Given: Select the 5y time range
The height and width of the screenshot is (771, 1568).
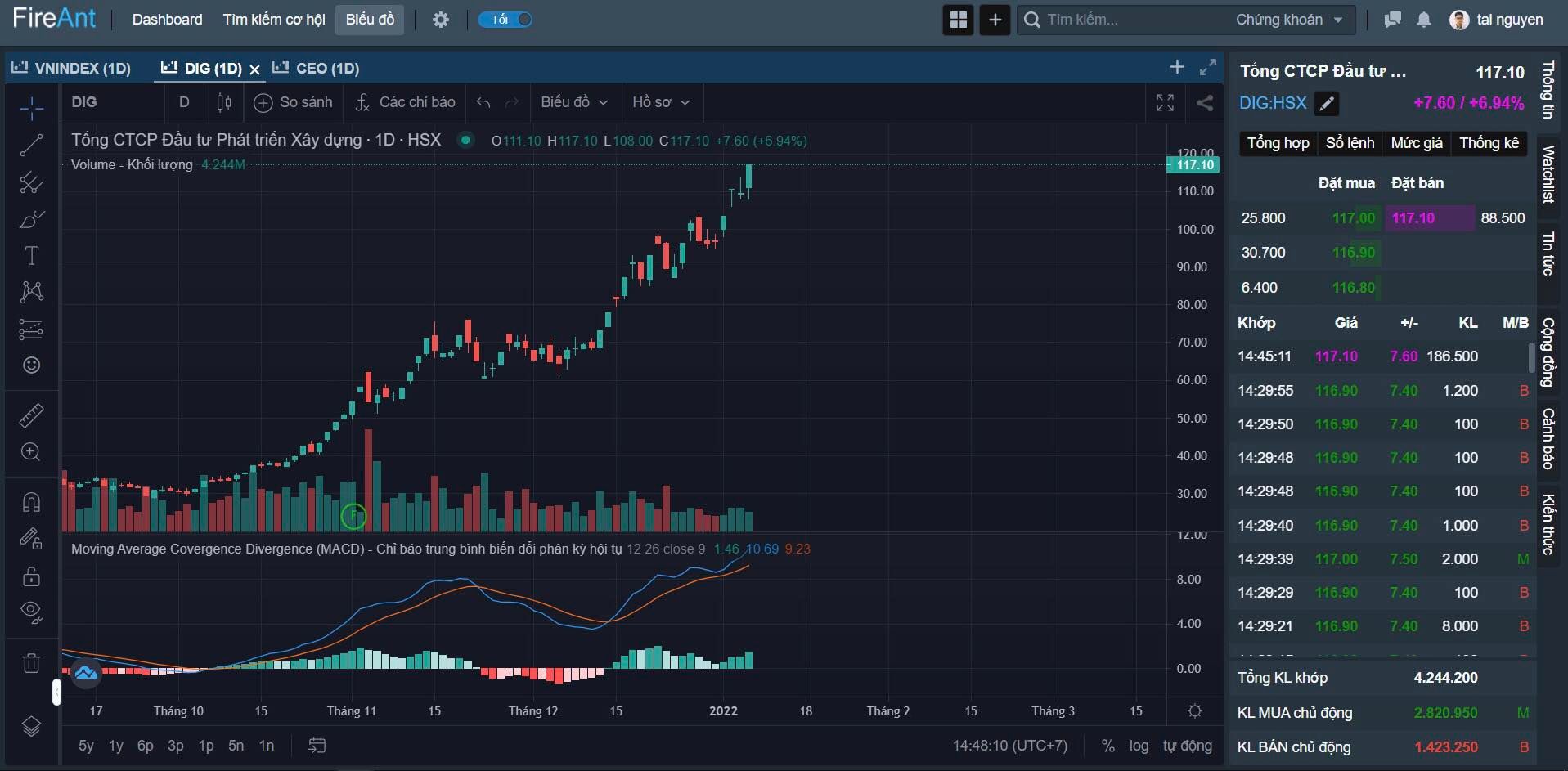Looking at the screenshot, I should coord(86,746).
